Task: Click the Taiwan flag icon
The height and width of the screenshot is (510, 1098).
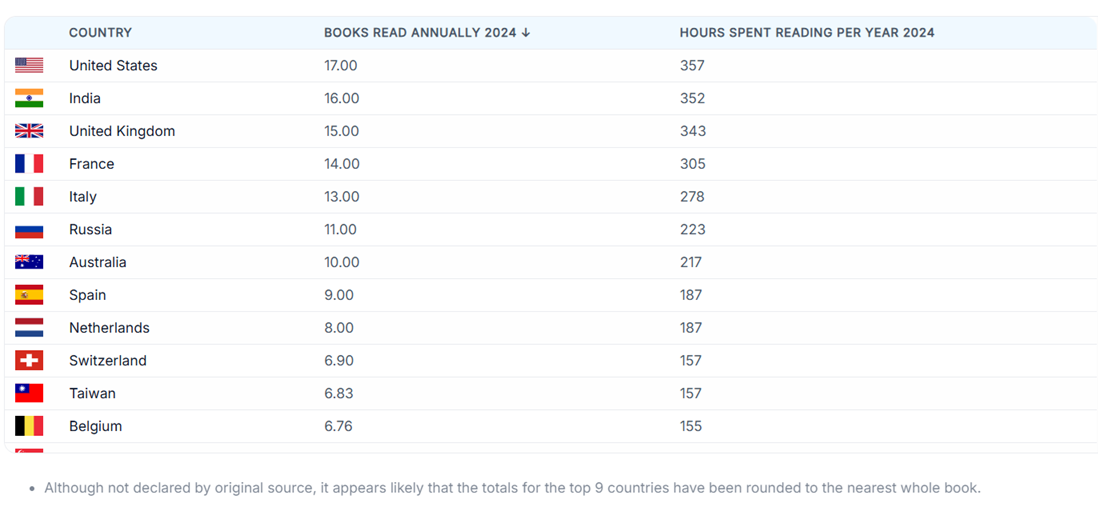Action: 29,393
